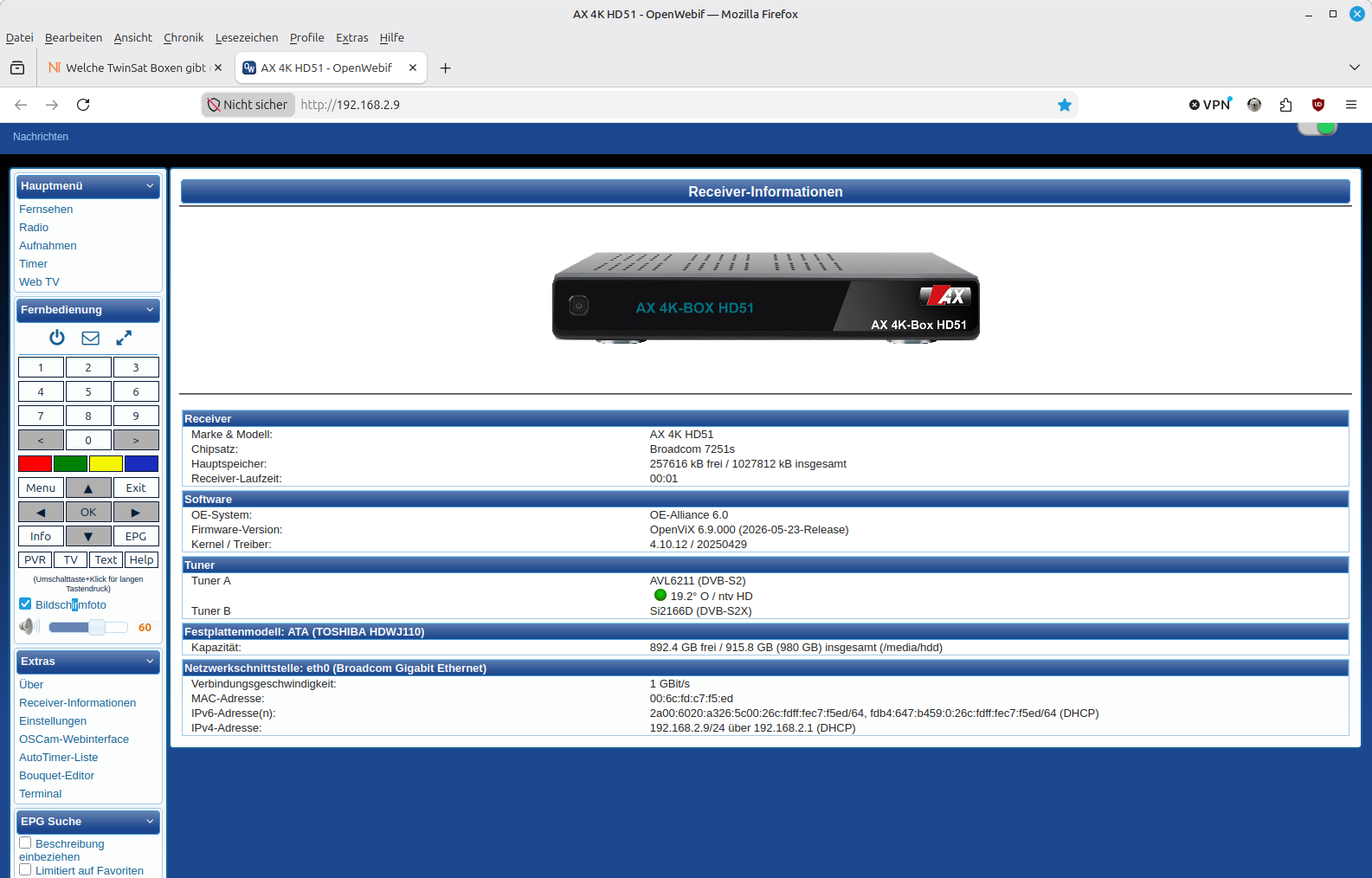Toggle the green switch at top right
1372x878 pixels.
(1317, 129)
